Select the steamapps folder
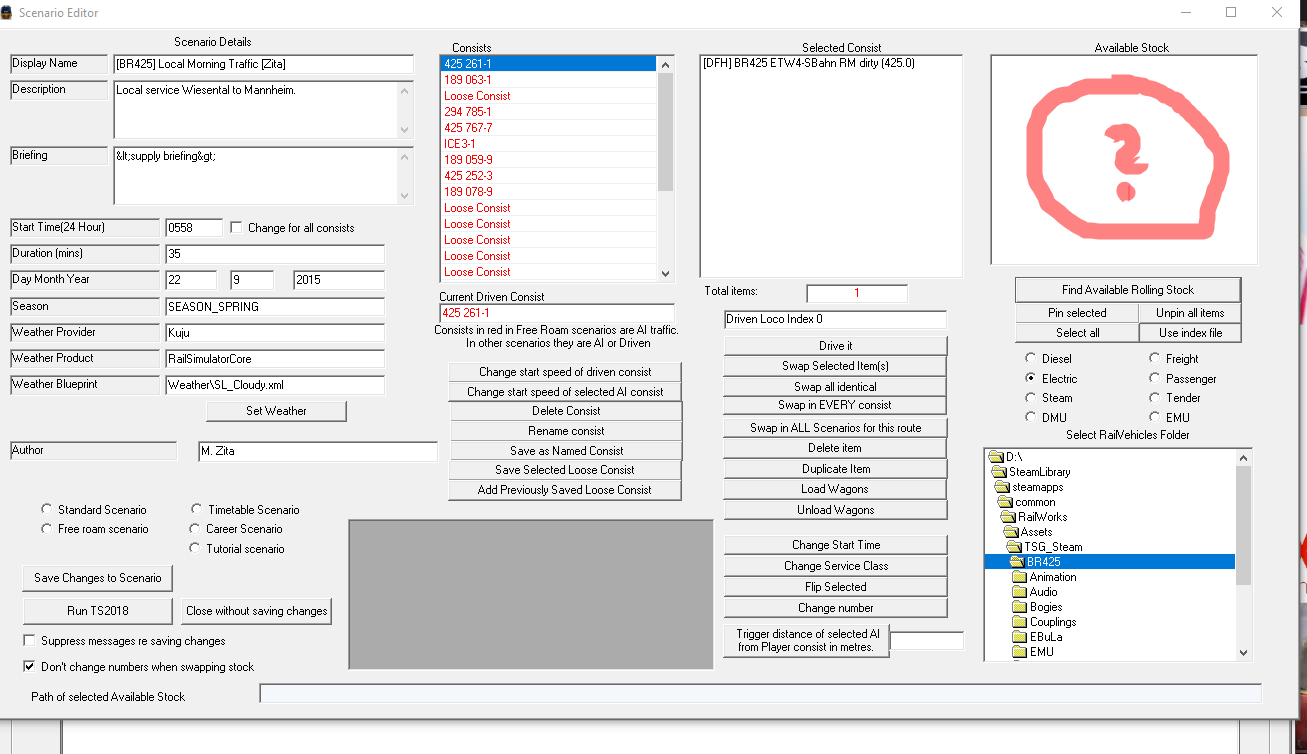 tap(1035, 487)
